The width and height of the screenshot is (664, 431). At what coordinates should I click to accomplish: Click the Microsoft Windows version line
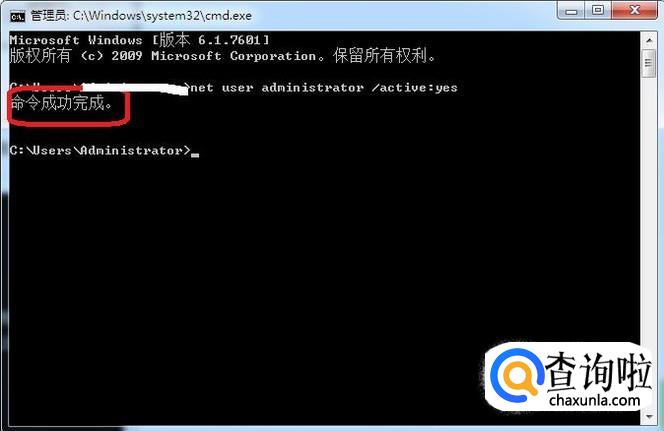point(139,40)
